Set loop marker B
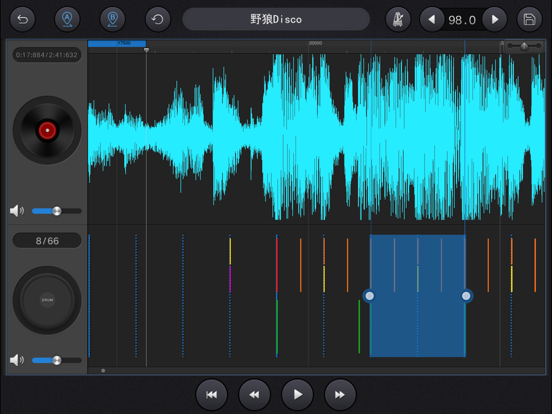The image size is (552, 414). tap(113, 19)
